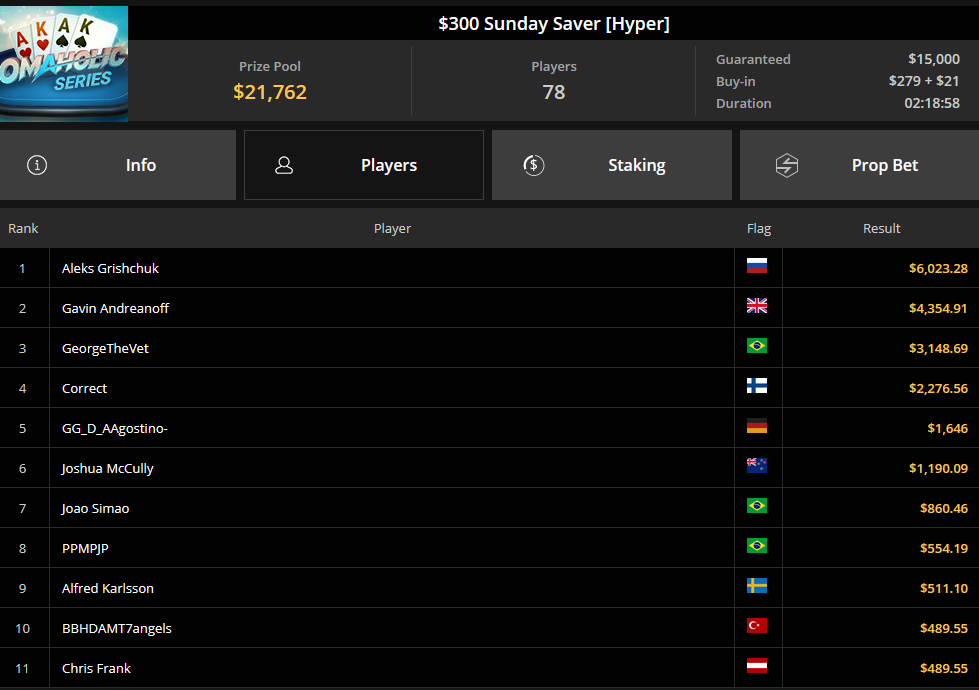Click the 02:18:58 duration value

(932, 103)
